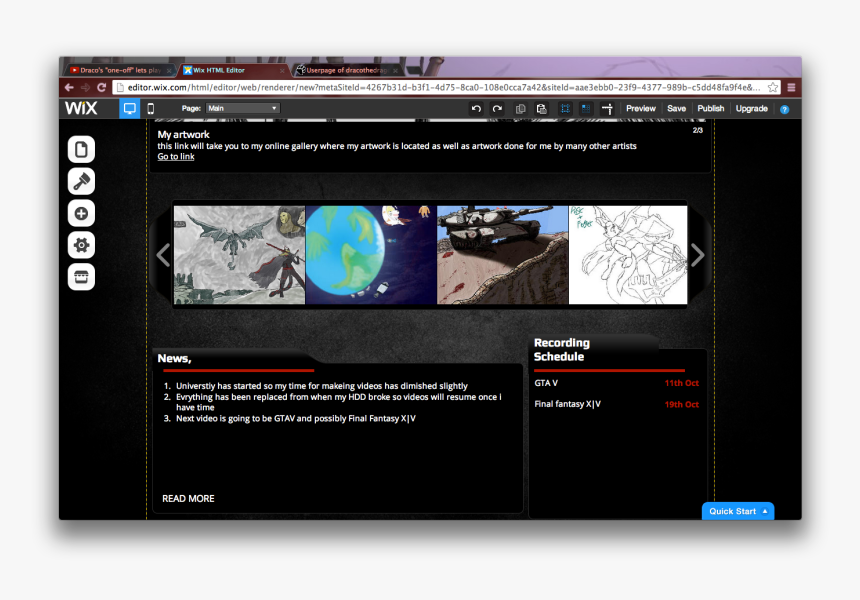The height and width of the screenshot is (600, 860).
Task: Open the Chrome menu hamburger icon
Action: click(791, 87)
